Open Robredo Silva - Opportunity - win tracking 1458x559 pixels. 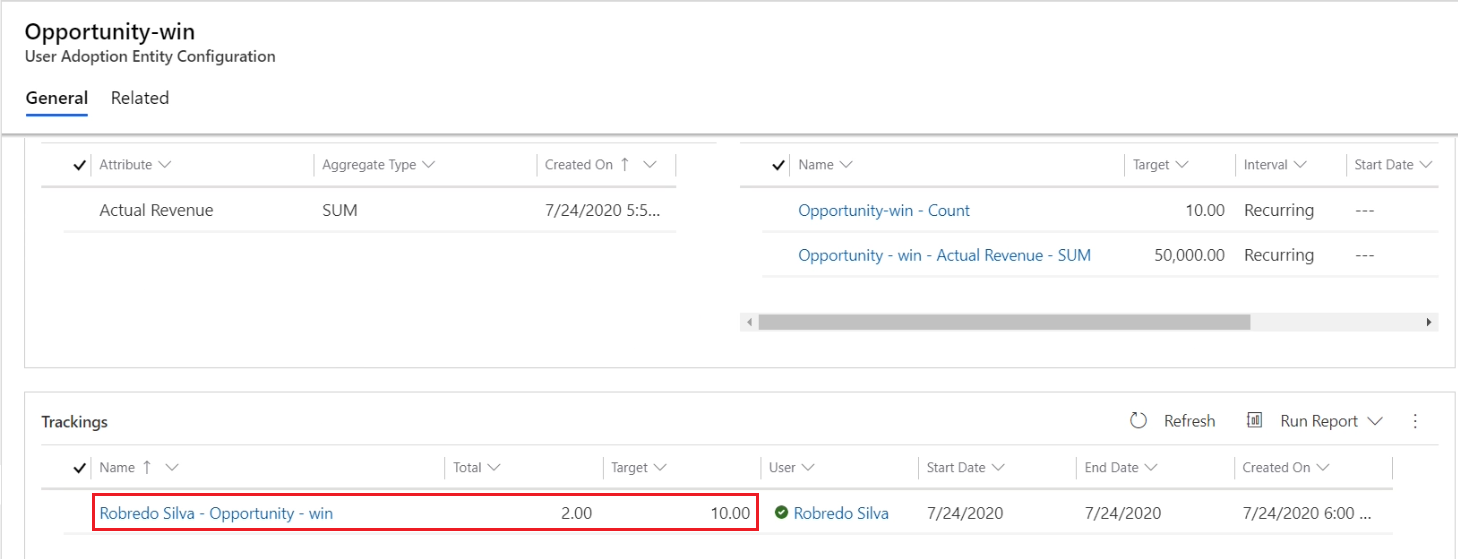(216, 513)
